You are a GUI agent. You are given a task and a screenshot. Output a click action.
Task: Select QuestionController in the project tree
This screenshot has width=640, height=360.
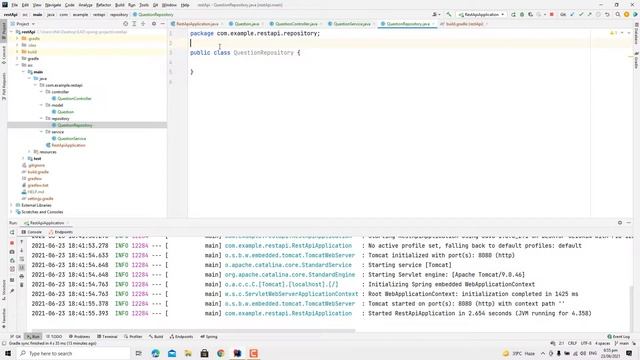[x=74, y=99]
